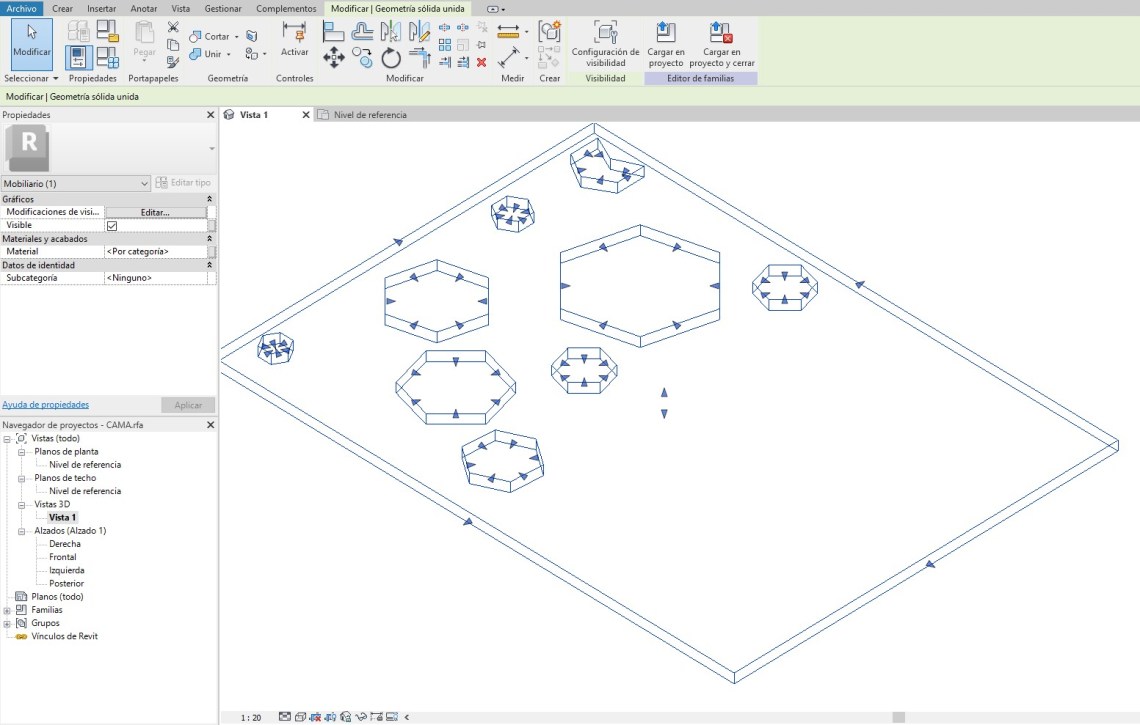Click Cargar en proyecto y cerrar

pyautogui.click(x=721, y=32)
